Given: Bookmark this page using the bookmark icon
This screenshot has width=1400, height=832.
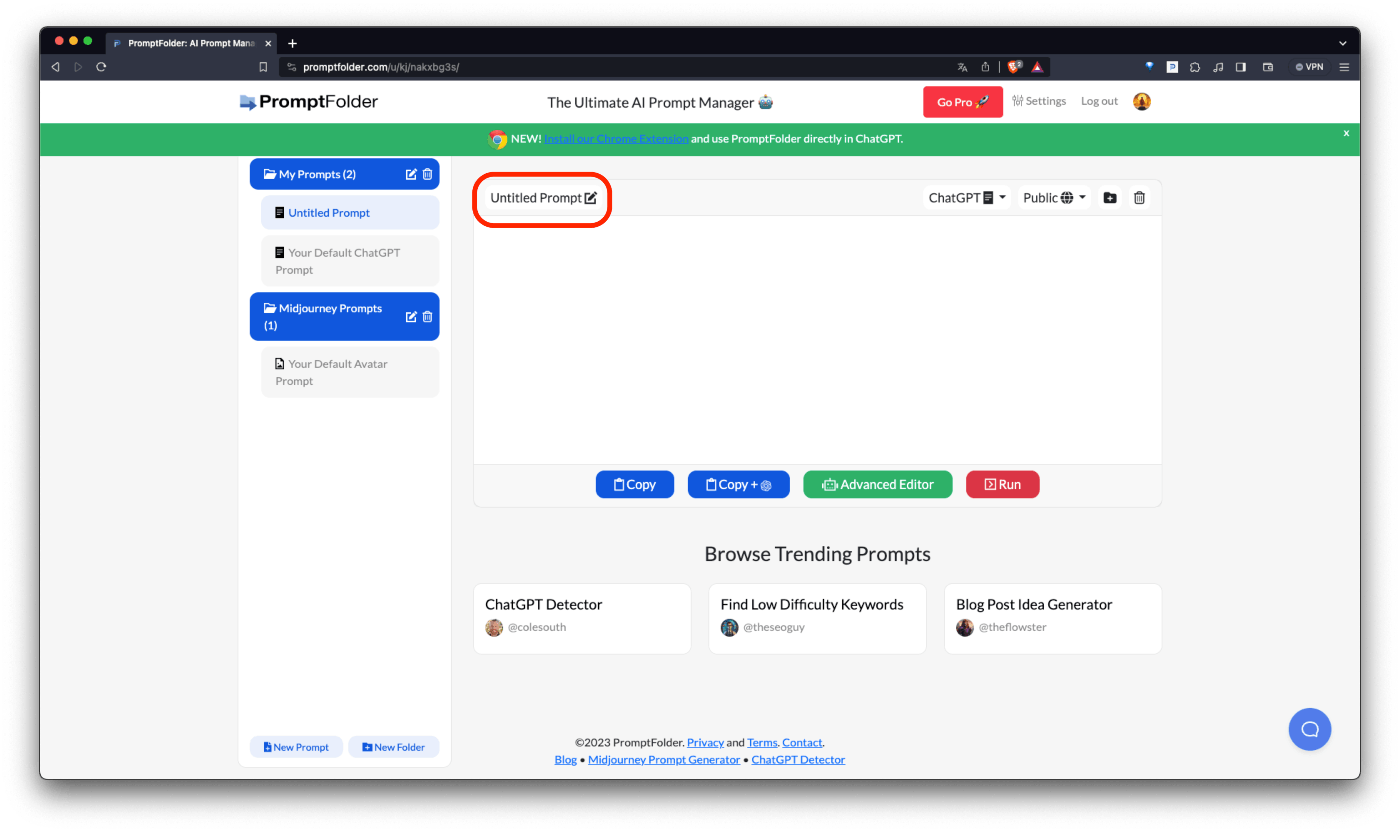Looking at the screenshot, I should [x=263, y=67].
